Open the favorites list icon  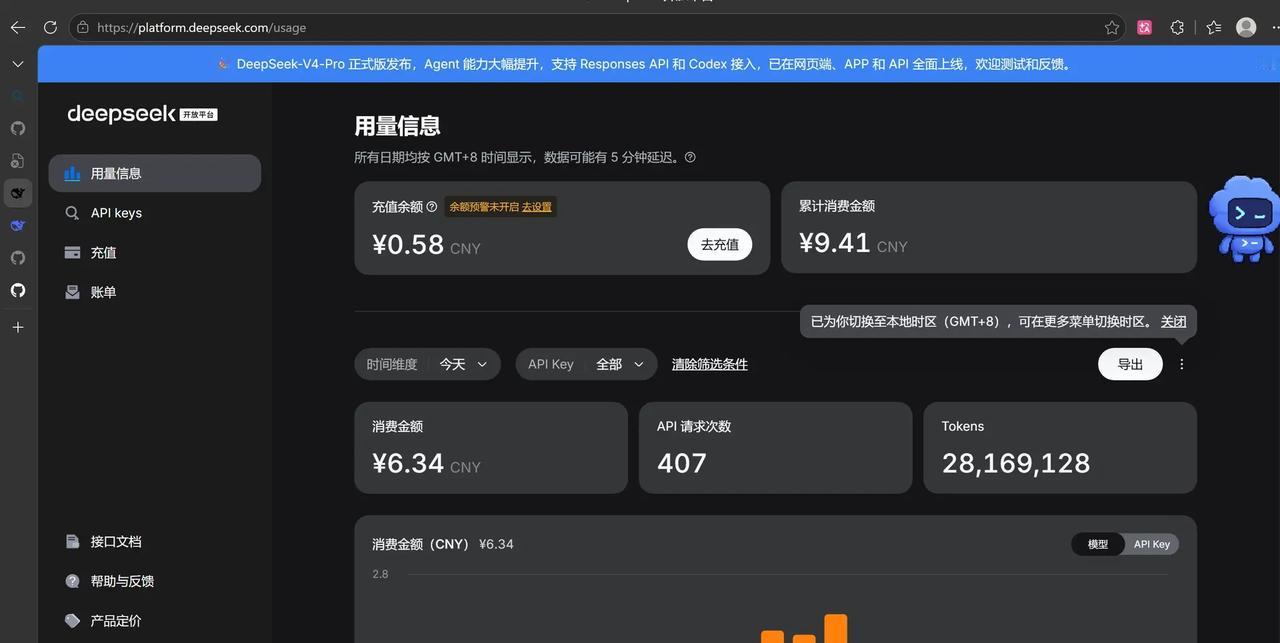1213,28
